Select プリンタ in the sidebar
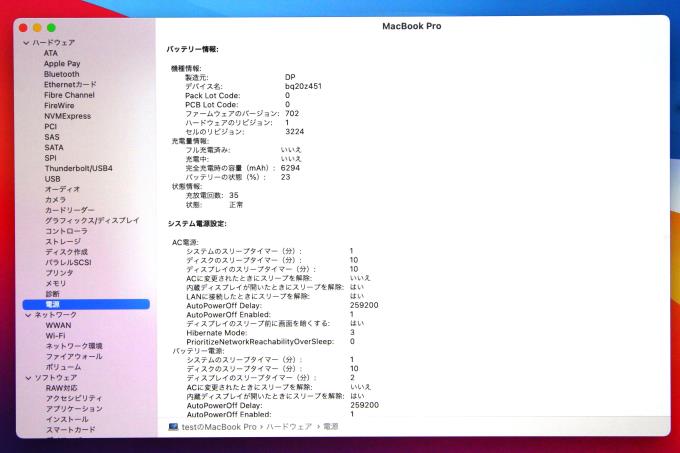The image size is (680, 453). pyautogui.click(x=59, y=273)
